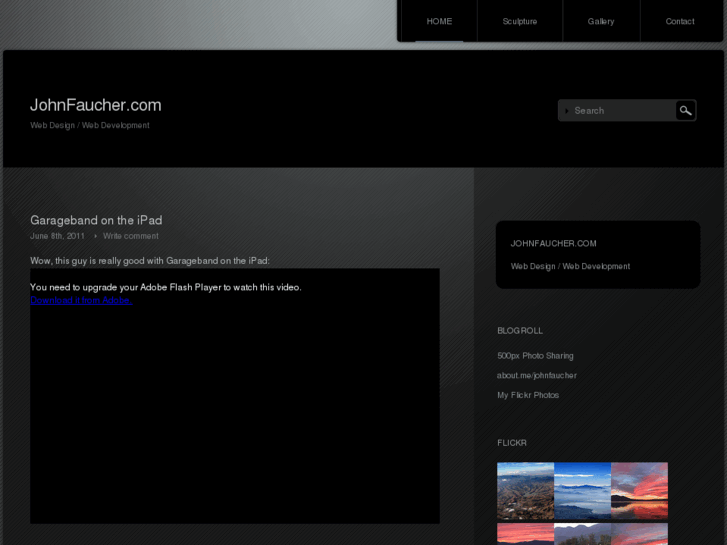Image resolution: width=727 pixels, height=545 pixels.
Task: Open the Gallery menu item
Action: [601, 21]
